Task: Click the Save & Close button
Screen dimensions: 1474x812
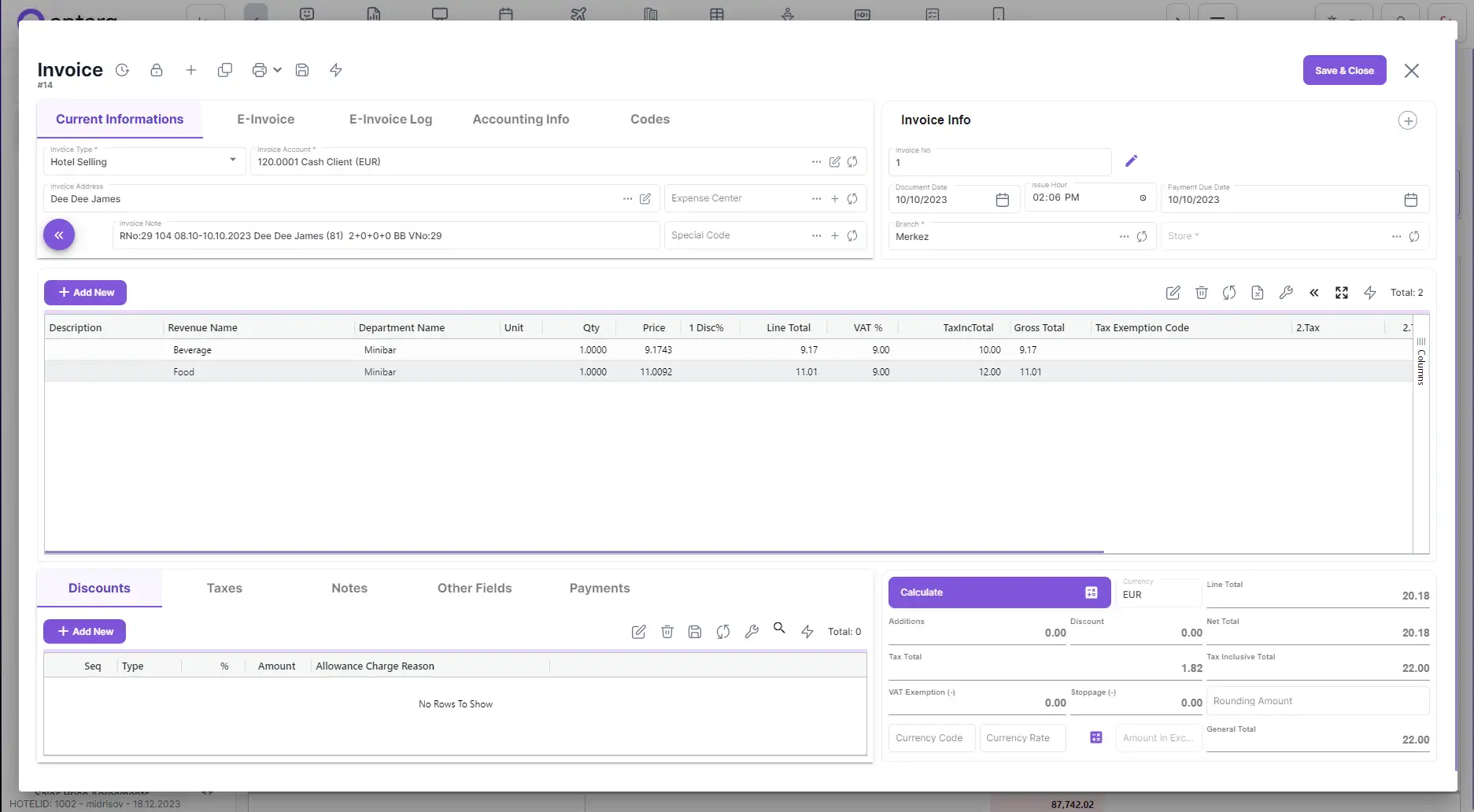Action: click(x=1344, y=71)
